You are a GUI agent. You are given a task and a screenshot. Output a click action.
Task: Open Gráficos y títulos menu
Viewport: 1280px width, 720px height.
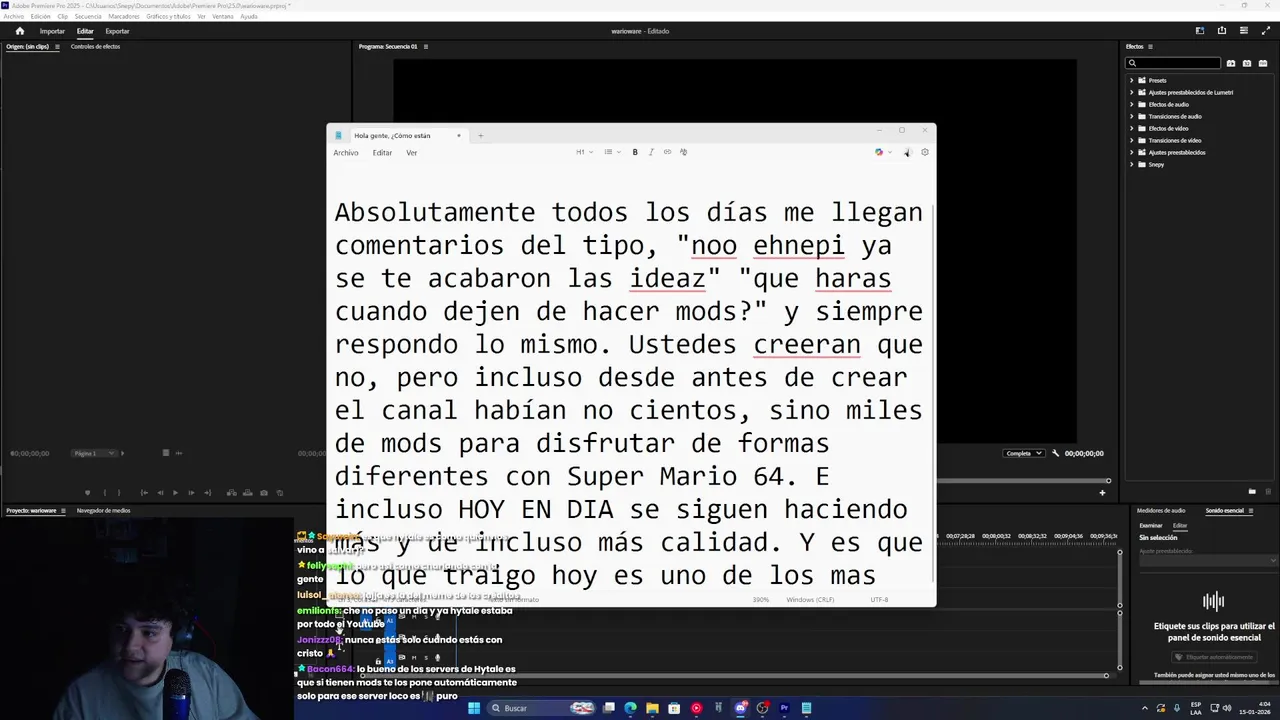click(169, 16)
